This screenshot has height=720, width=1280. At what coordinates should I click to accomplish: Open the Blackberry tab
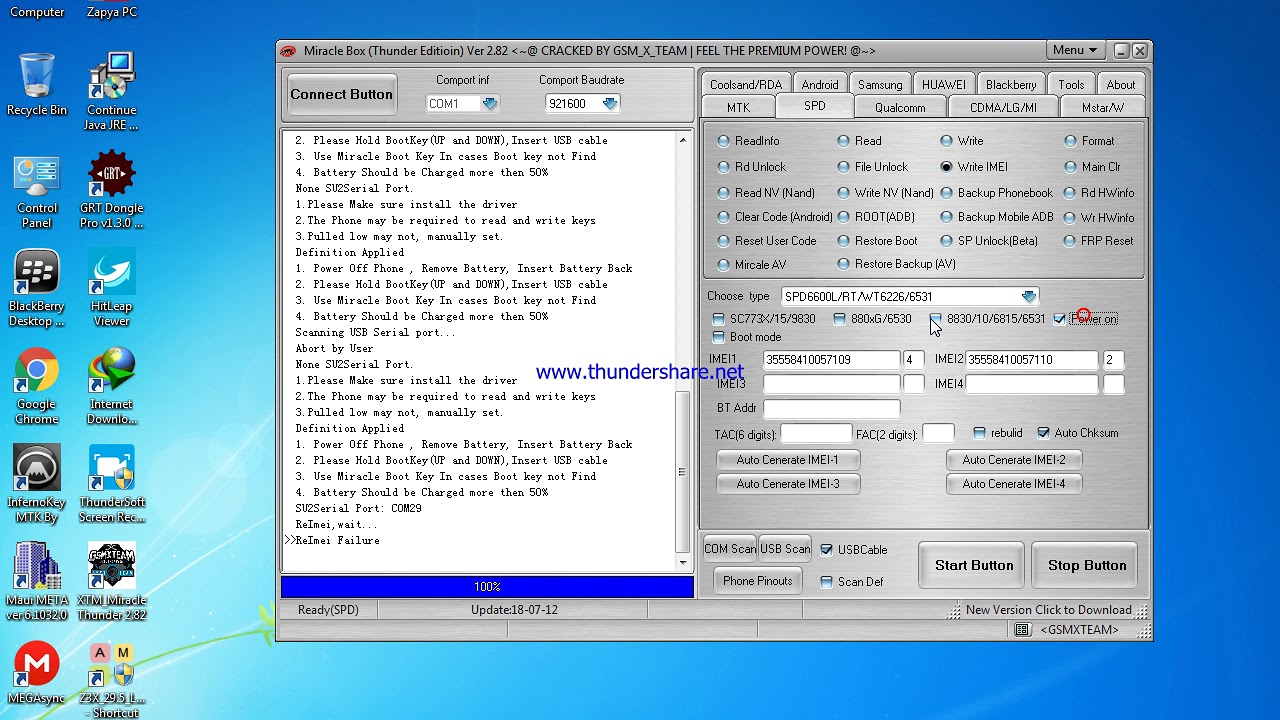pyautogui.click(x=1011, y=85)
